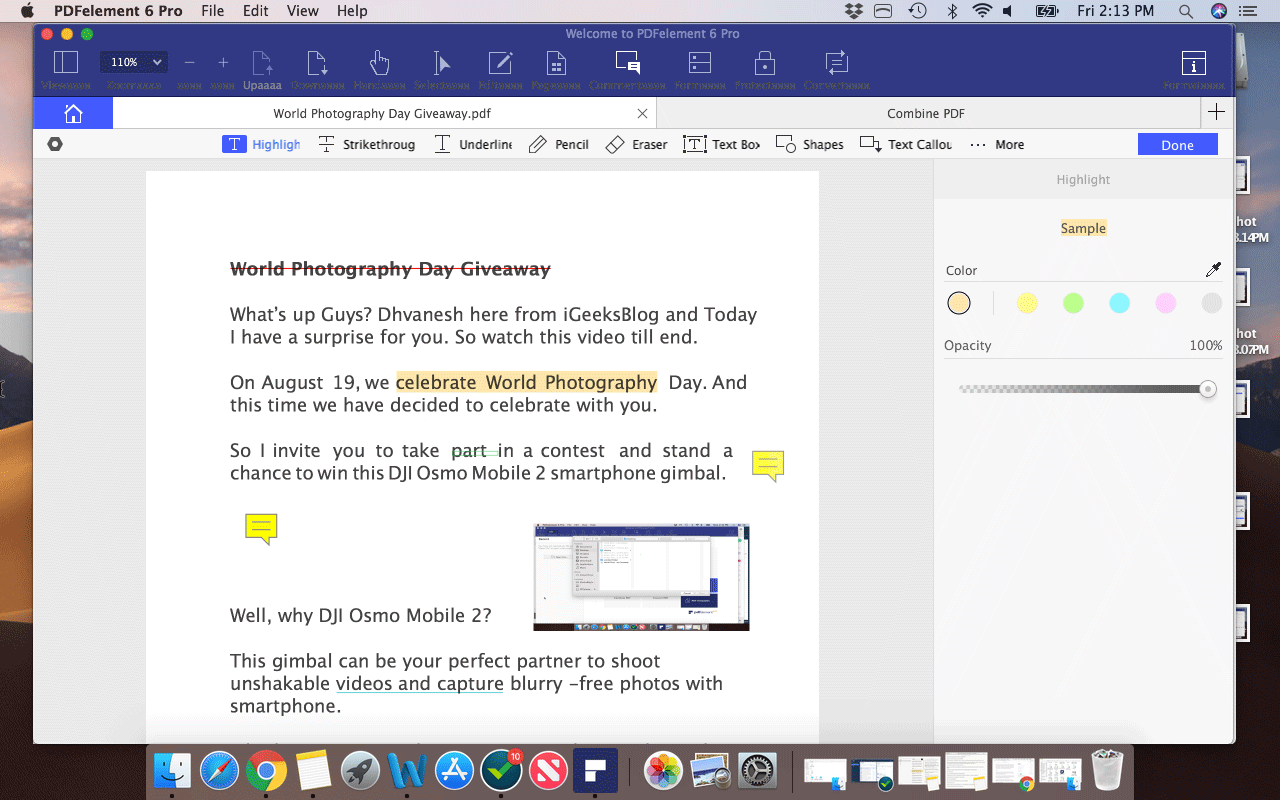
Task: Click the Done button
Action: 1177,145
